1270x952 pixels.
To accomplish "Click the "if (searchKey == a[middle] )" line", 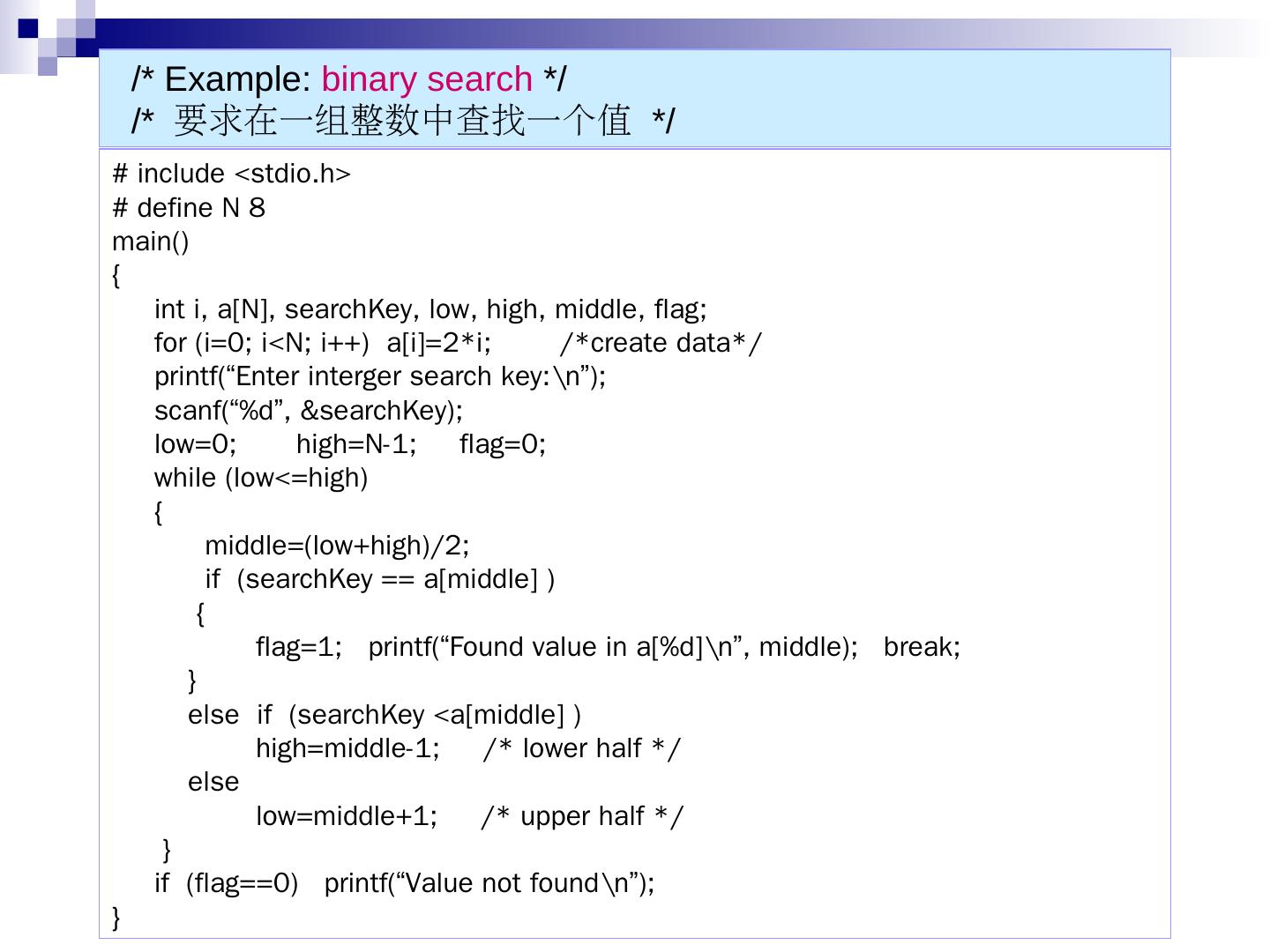I will tap(380, 579).
